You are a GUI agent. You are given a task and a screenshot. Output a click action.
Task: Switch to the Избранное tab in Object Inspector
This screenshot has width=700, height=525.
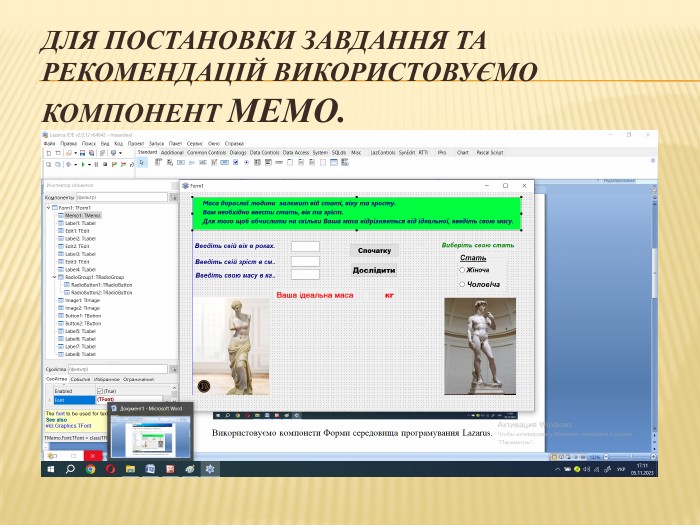pyautogui.click(x=107, y=379)
